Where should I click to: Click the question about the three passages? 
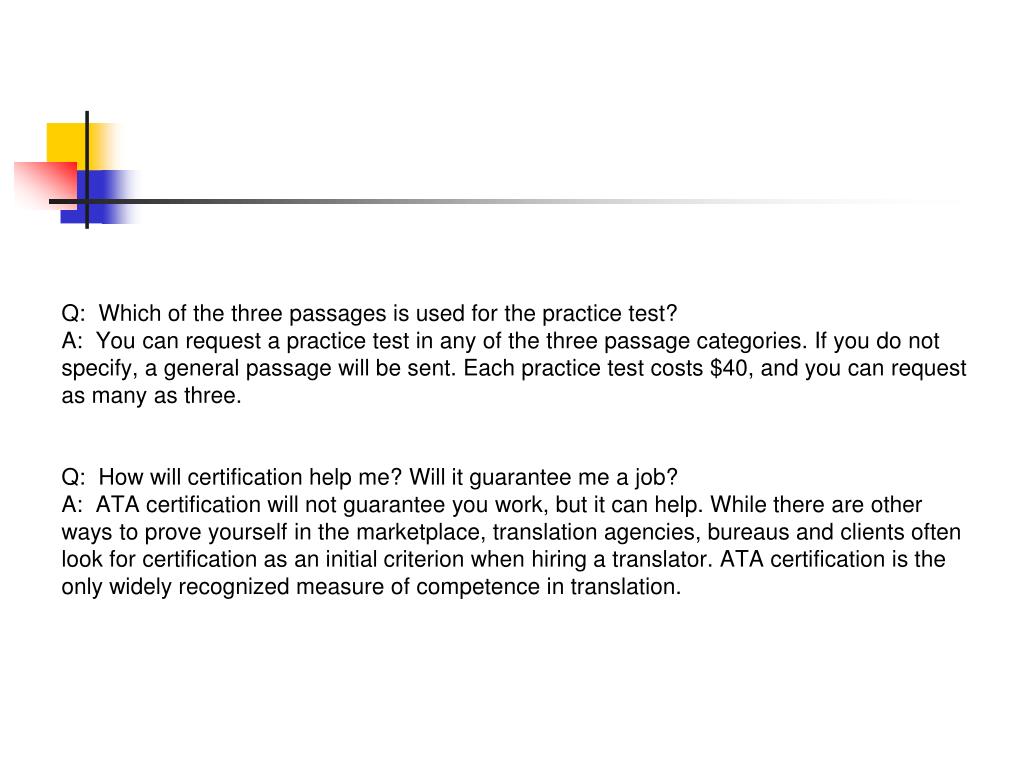pos(369,313)
